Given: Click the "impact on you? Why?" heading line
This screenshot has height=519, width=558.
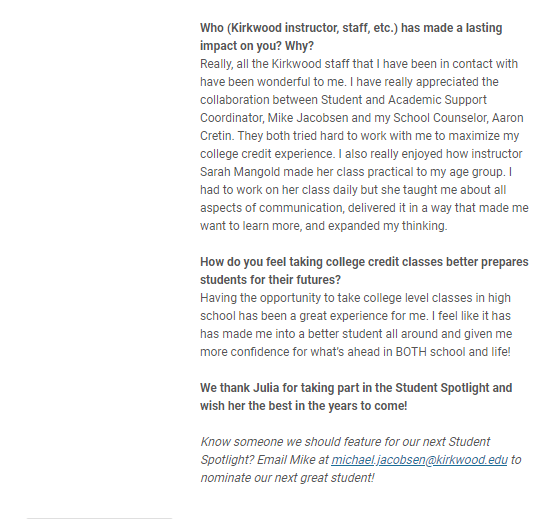Looking at the screenshot, I should point(257,46).
